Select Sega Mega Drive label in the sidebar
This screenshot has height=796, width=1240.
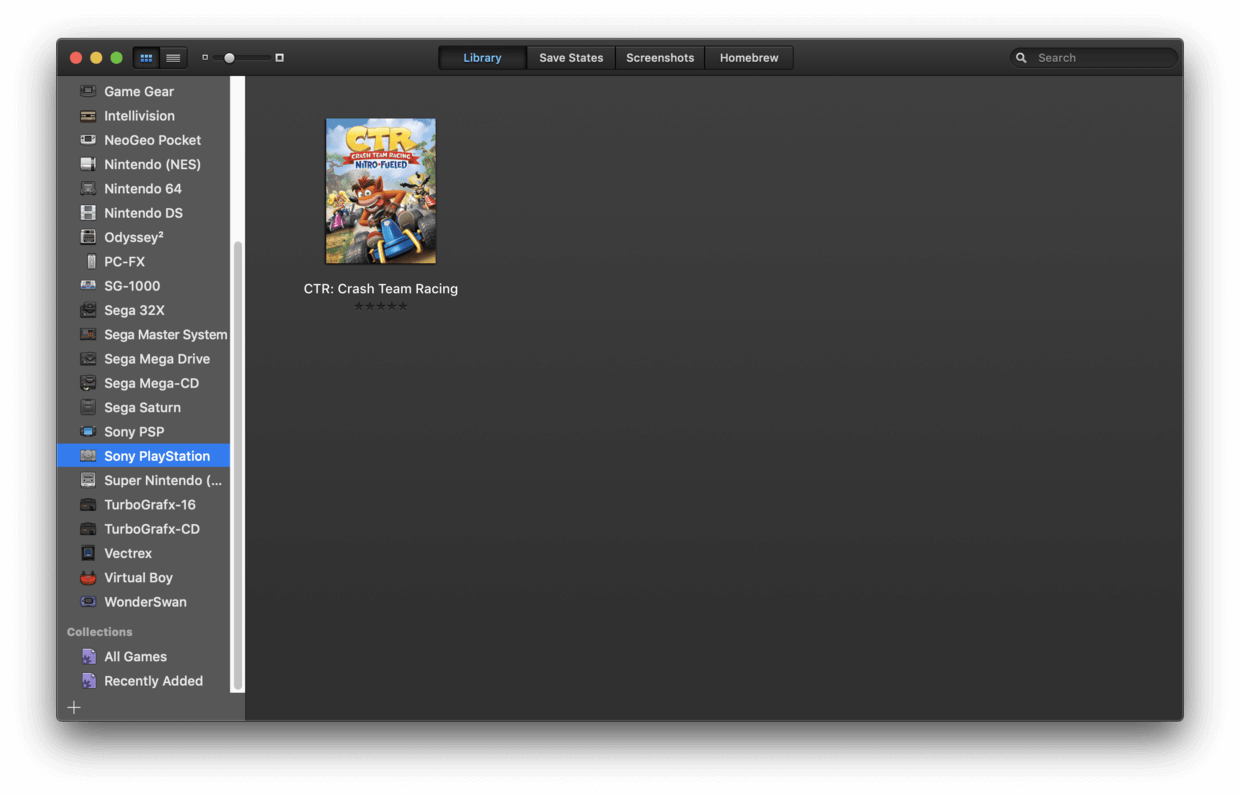(x=157, y=359)
